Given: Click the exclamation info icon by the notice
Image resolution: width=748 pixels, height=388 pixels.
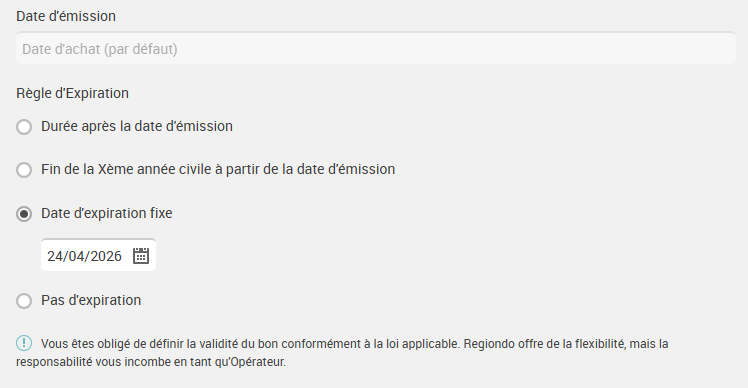Looking at the screenshot, I should tap(24, 343).
